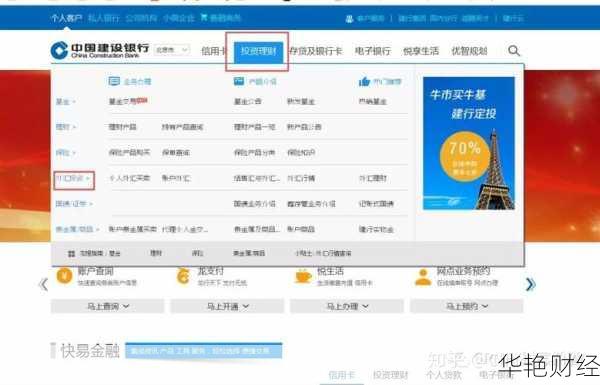Expand the 马上查询 dropdown button

click(108, 306)
